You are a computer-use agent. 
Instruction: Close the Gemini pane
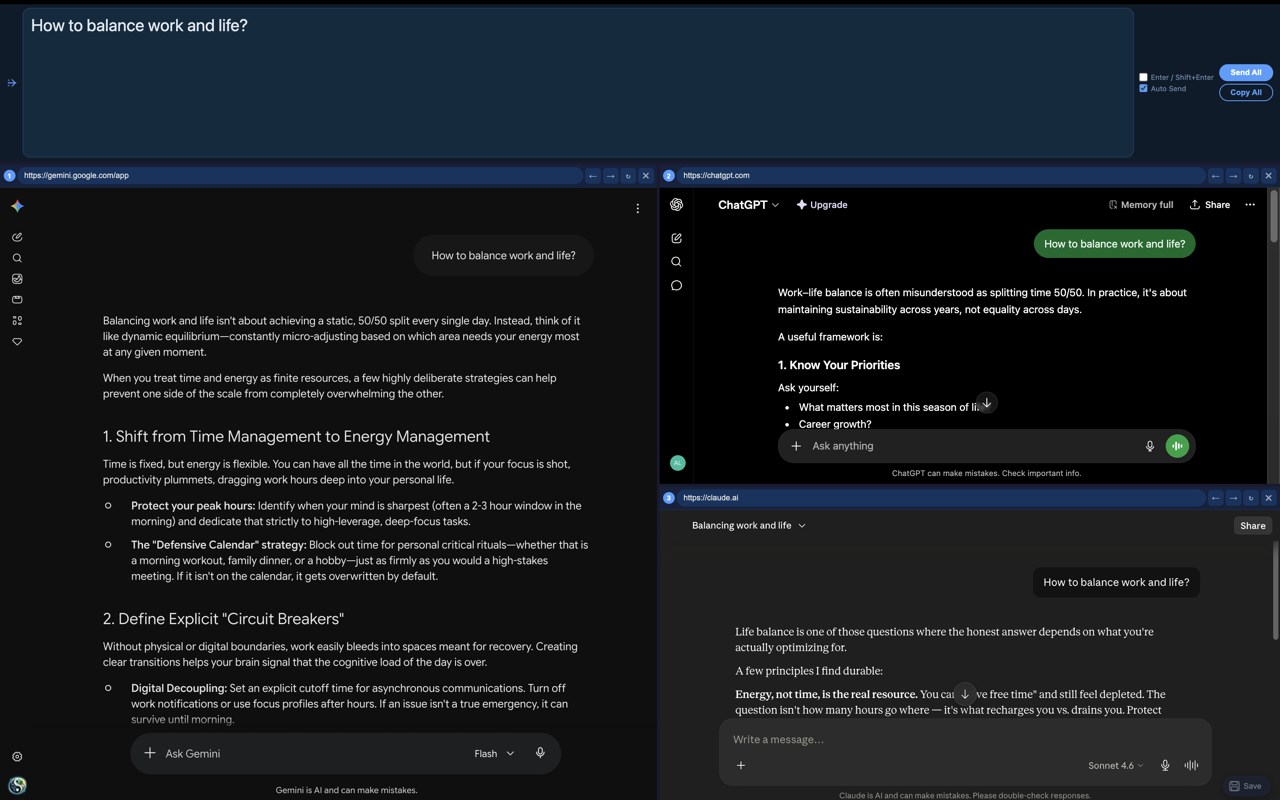pos(645,176)
